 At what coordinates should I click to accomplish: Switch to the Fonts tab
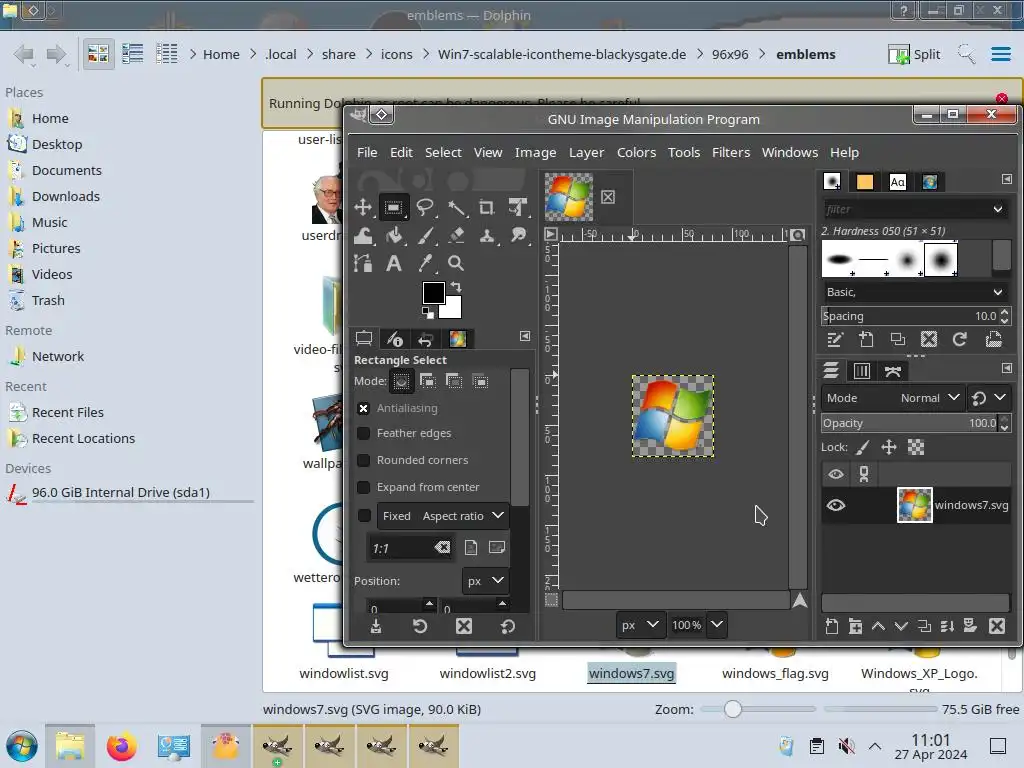pos(897,182)
